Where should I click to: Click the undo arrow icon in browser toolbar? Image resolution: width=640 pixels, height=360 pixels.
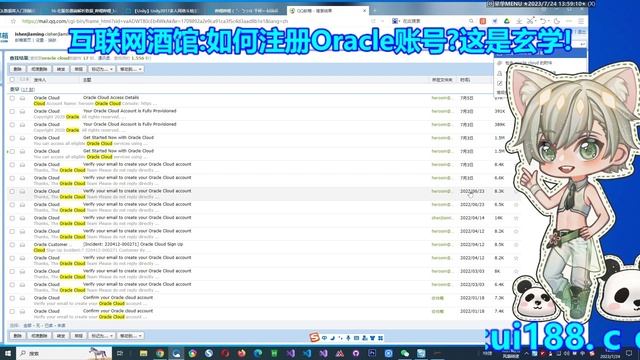(x=543, y=21)
